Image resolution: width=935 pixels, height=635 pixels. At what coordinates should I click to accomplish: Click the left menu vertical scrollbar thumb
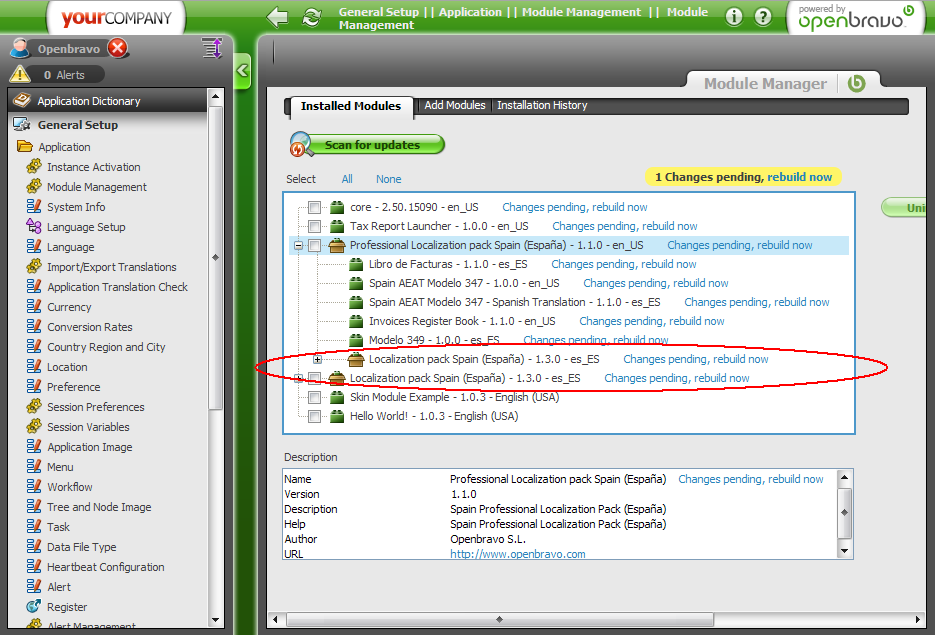[x=215, y=258]
